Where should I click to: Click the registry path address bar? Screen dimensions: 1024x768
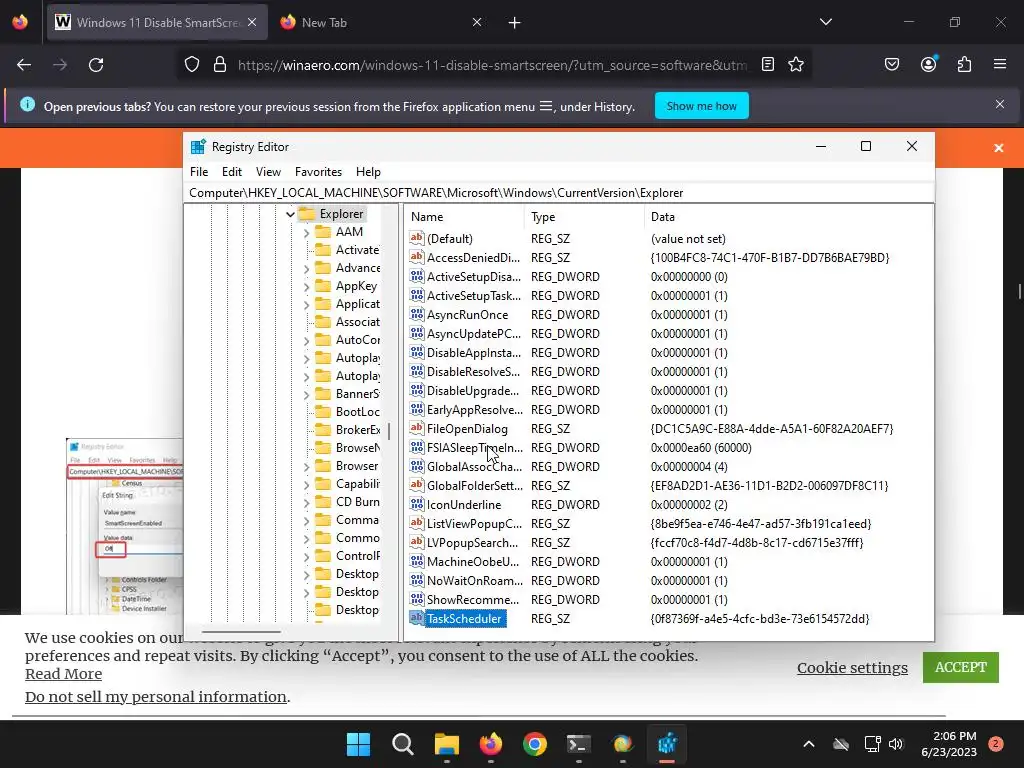(560, 193)
